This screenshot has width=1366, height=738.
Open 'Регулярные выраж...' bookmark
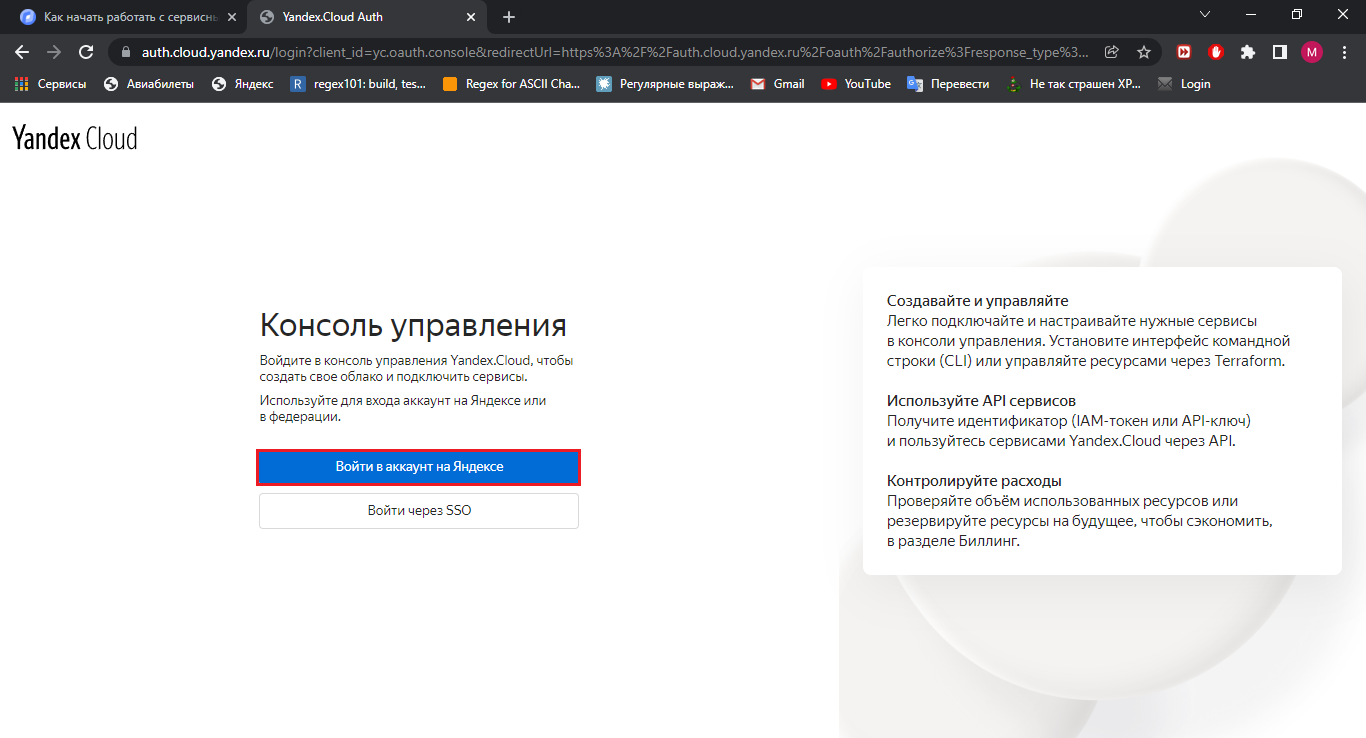665,84
